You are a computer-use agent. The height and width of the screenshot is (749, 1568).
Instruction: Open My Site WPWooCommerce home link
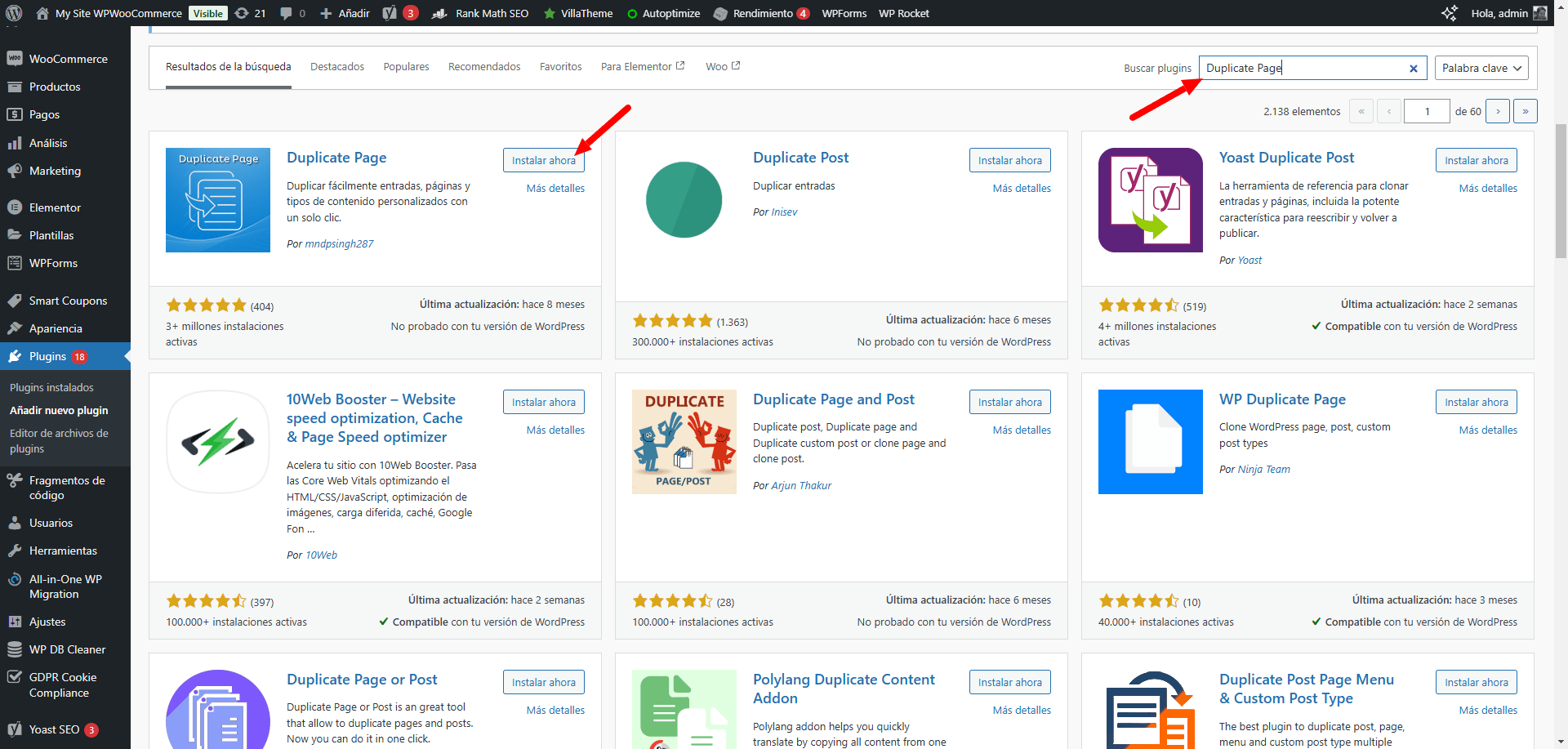click(109, 13)
